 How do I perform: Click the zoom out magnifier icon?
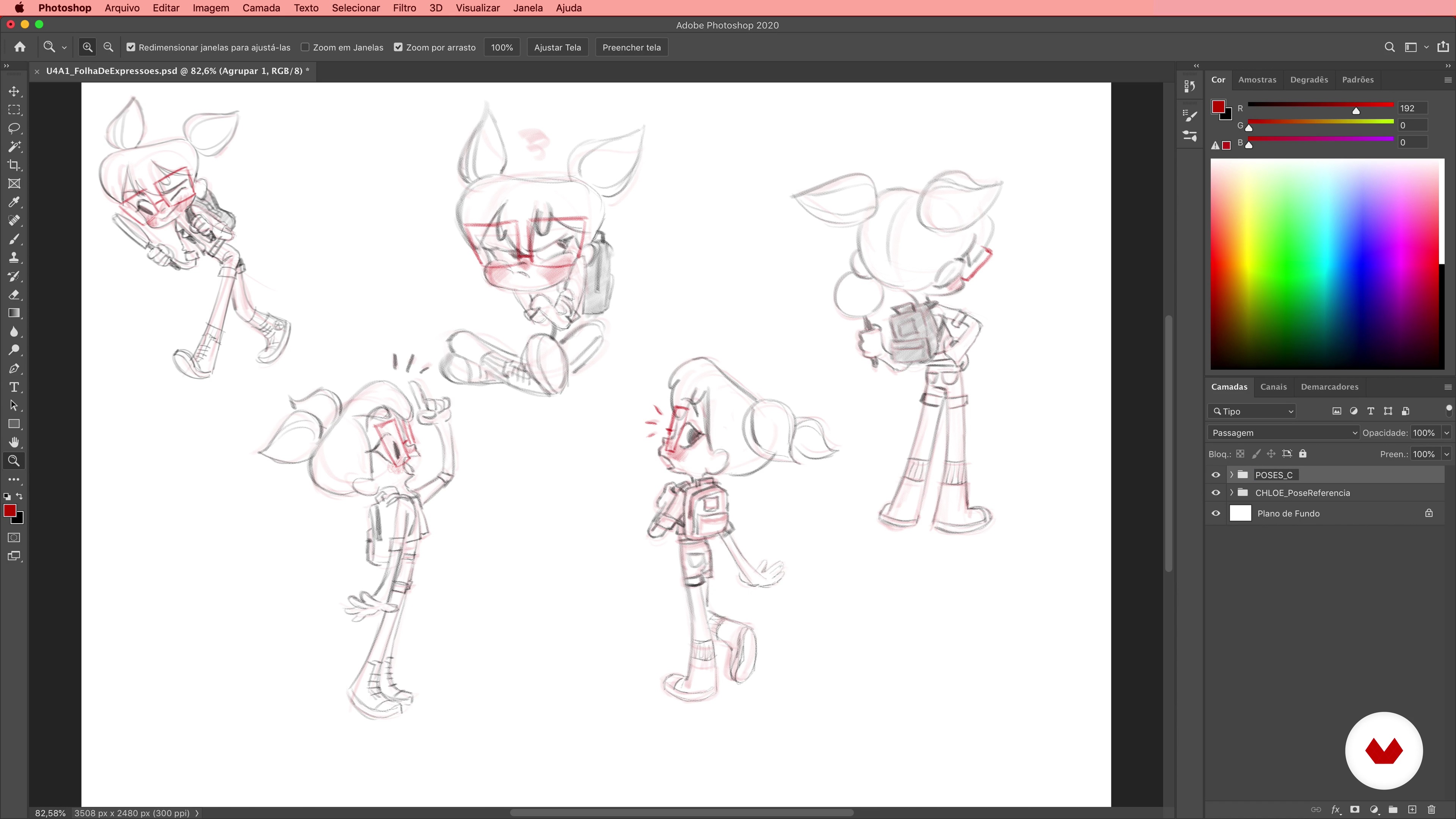(108, 47)
